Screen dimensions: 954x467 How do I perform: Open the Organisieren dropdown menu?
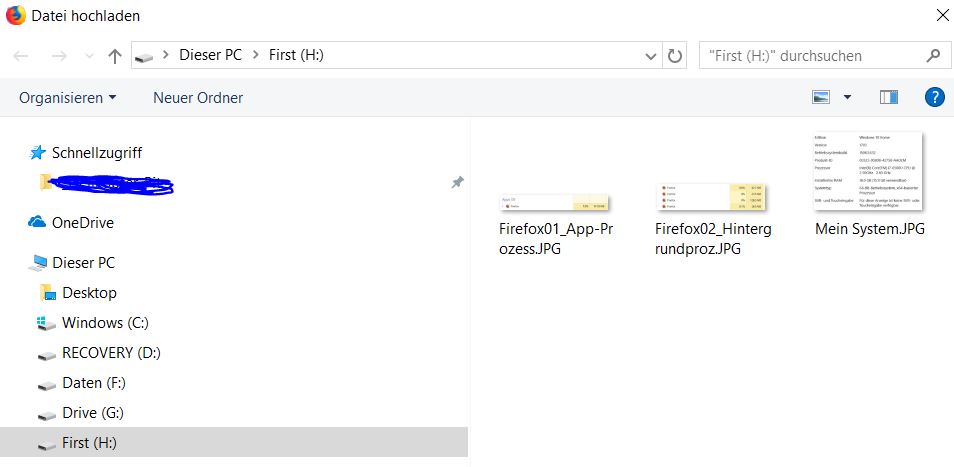pos(67,97)
